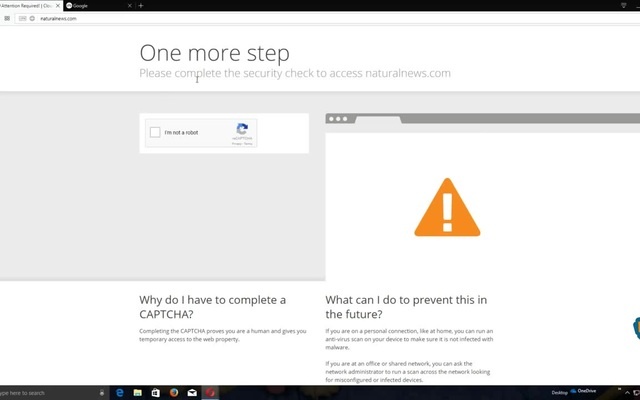This screenshot has height=400, width=640.
Task: Open File Explorer from the taskbar
Action: (138, 393)
